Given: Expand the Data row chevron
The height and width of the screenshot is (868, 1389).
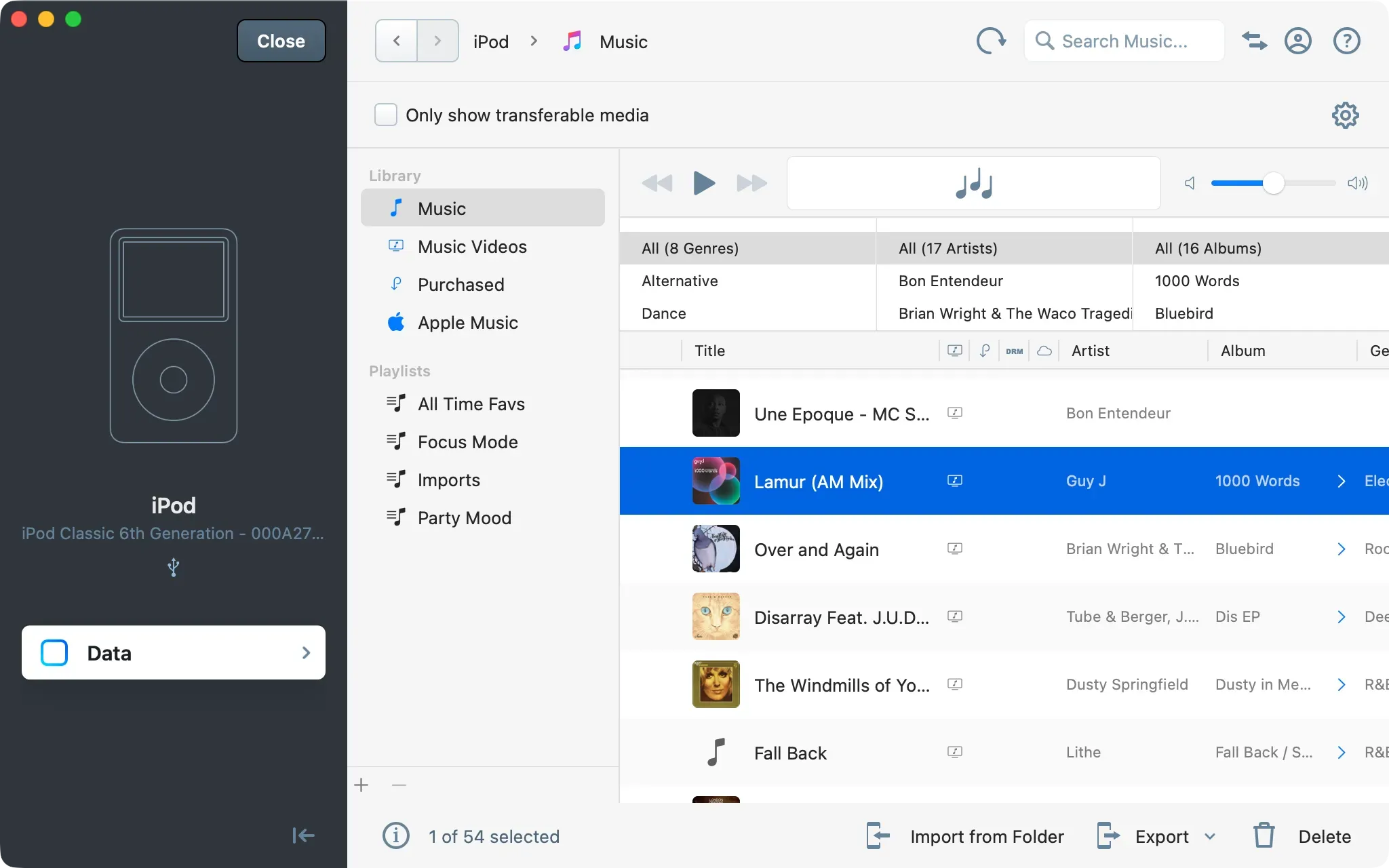Looking at the screenshot, I should pyautogui.click(x=306, y=652).
